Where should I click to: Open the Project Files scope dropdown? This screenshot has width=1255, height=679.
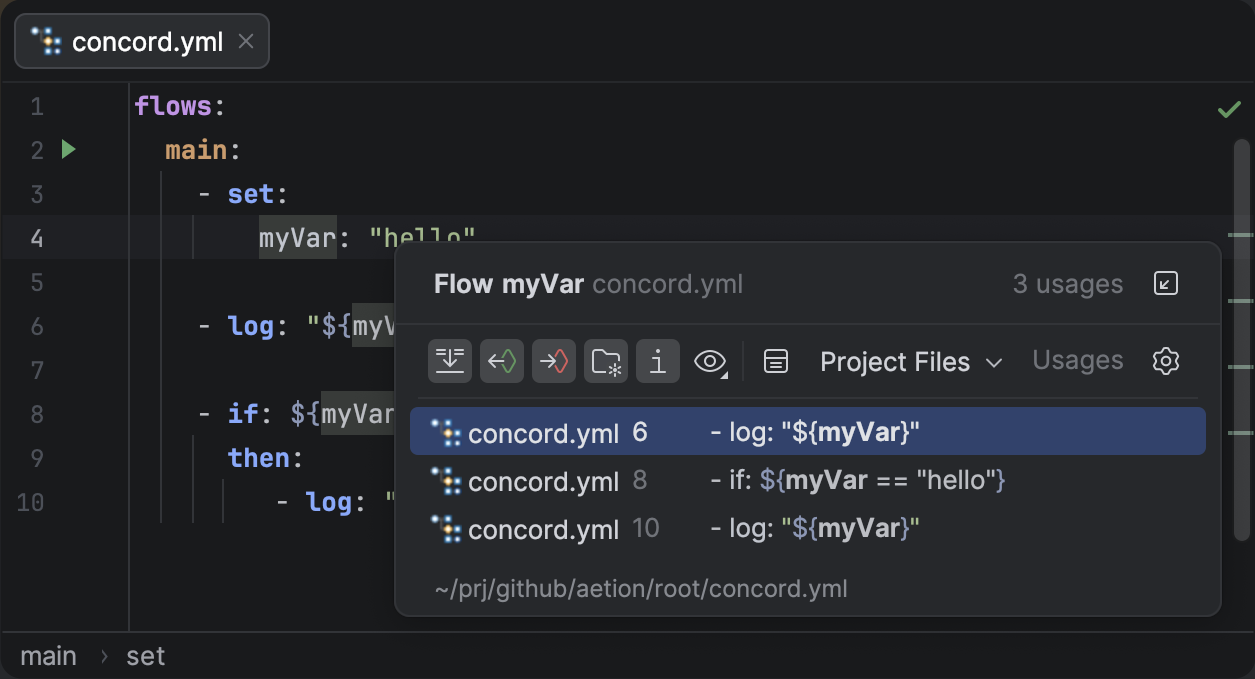[x=910, y=362]
